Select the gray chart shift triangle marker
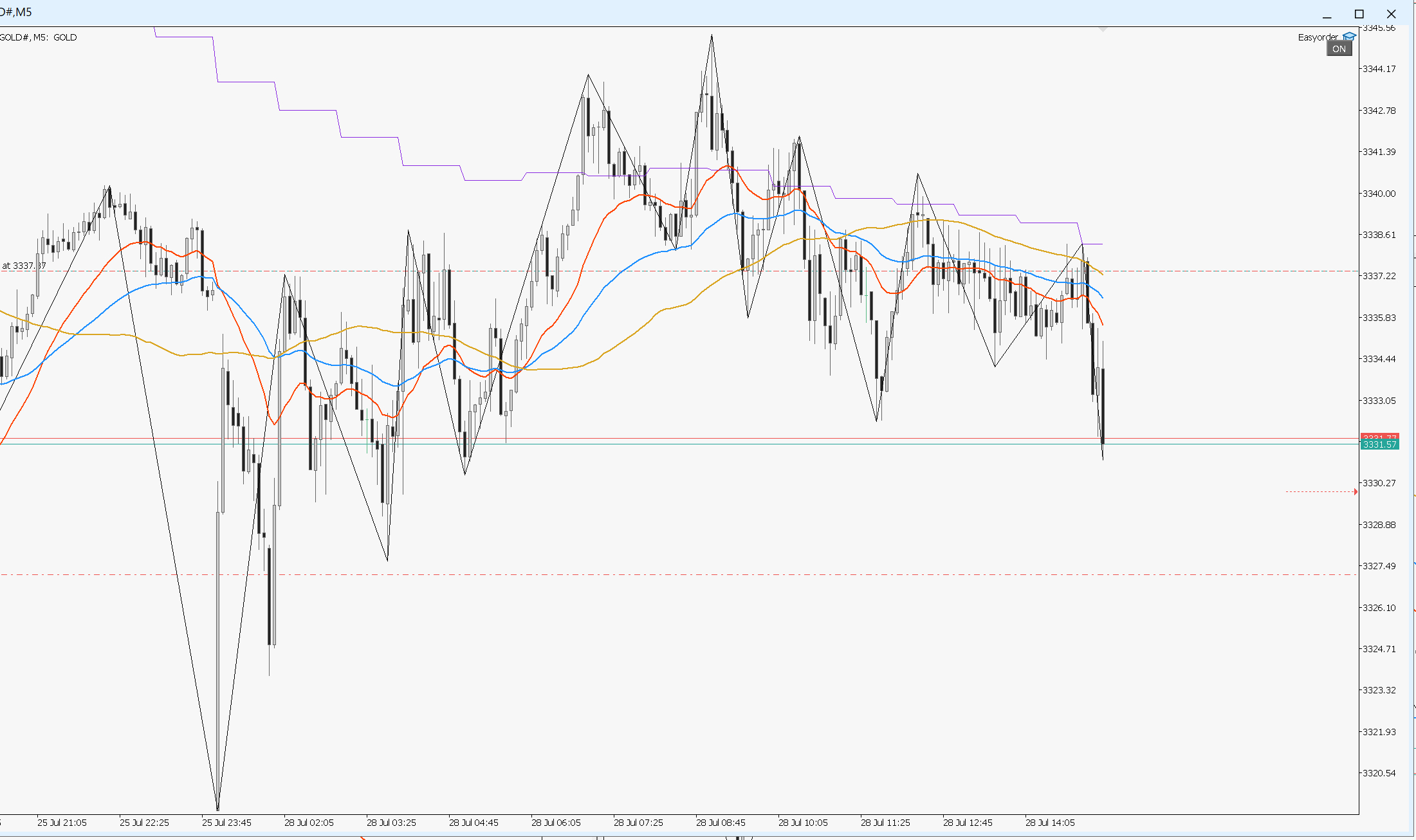This screenshot has width=1416, height=840. click(1103, 30)
